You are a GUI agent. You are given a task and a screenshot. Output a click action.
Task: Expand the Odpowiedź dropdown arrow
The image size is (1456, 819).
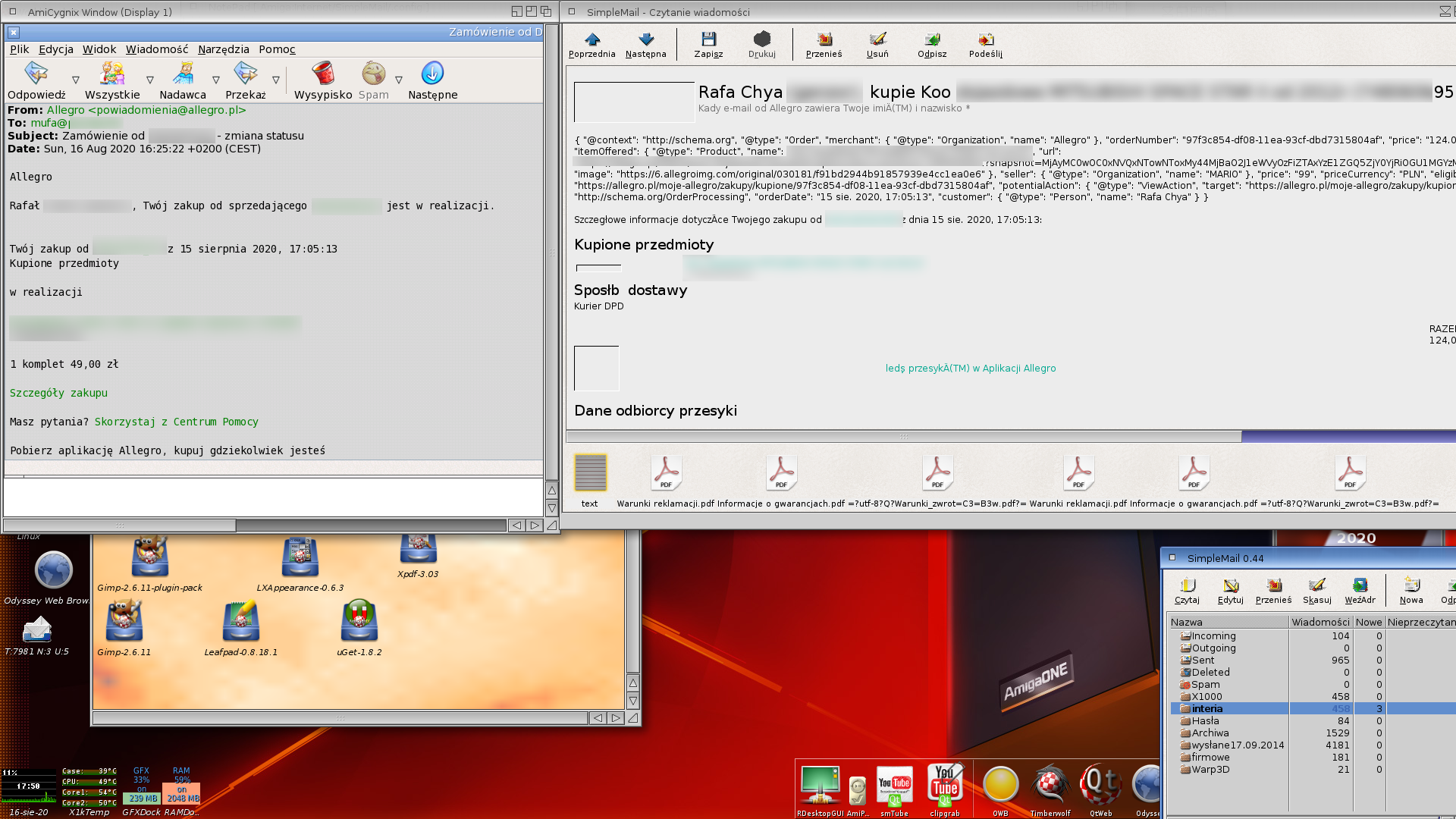pyautogui.click(x=76, y=80)
